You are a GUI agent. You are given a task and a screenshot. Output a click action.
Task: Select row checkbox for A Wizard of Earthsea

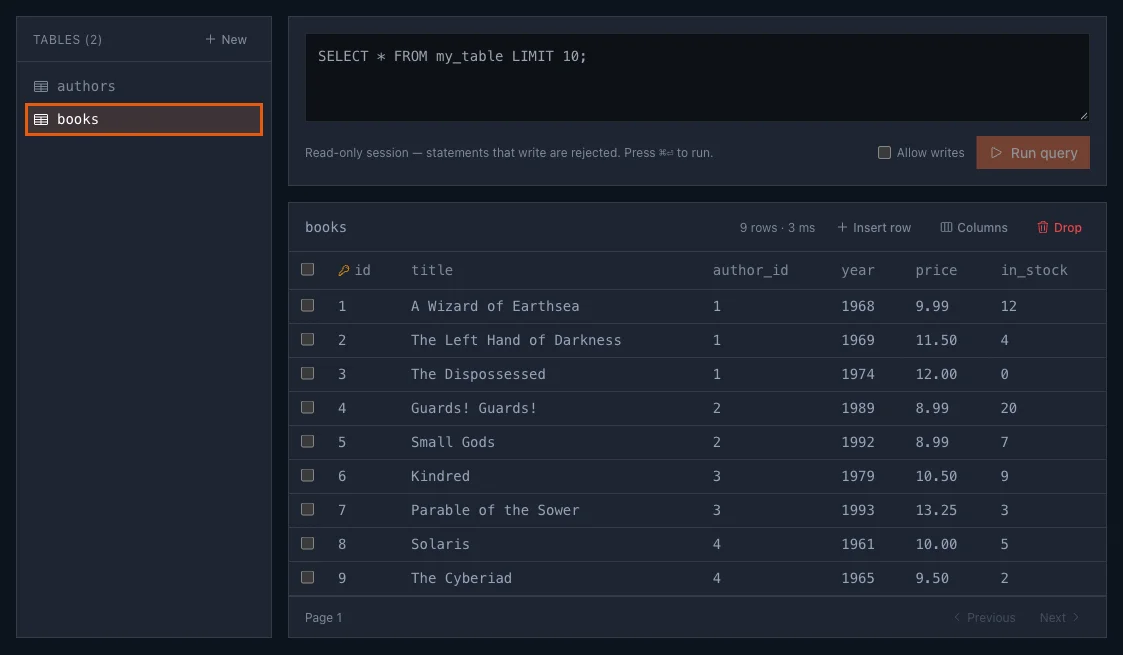click(x=307, y=305)
